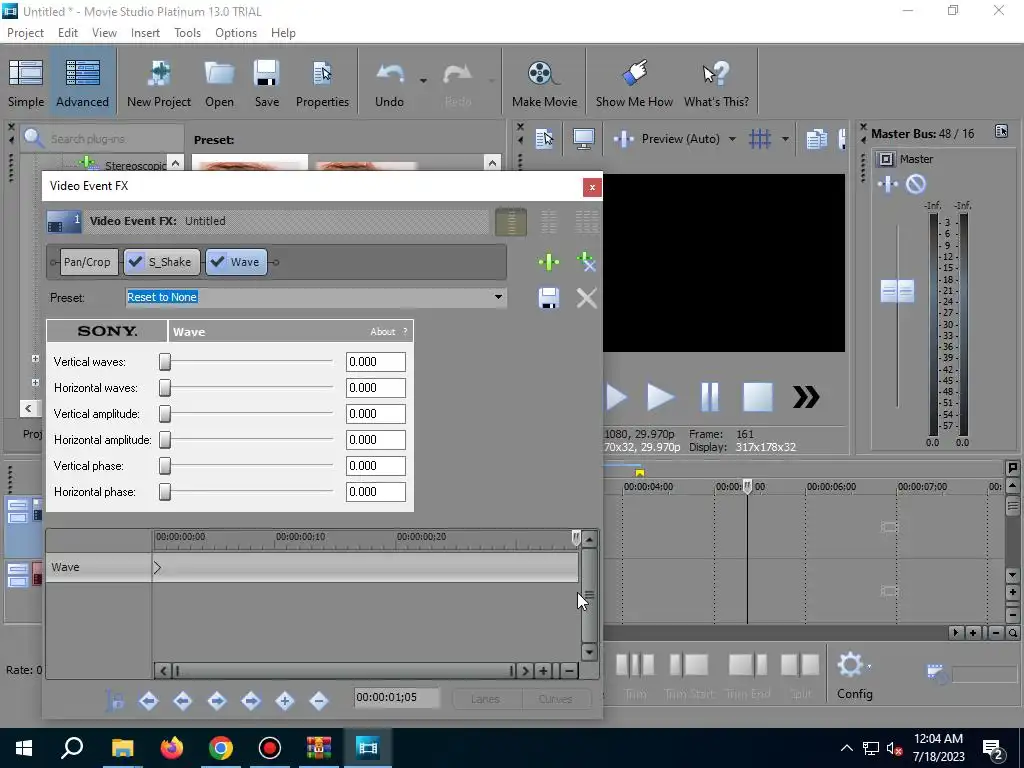Pause the preview playback

[709, 397]
